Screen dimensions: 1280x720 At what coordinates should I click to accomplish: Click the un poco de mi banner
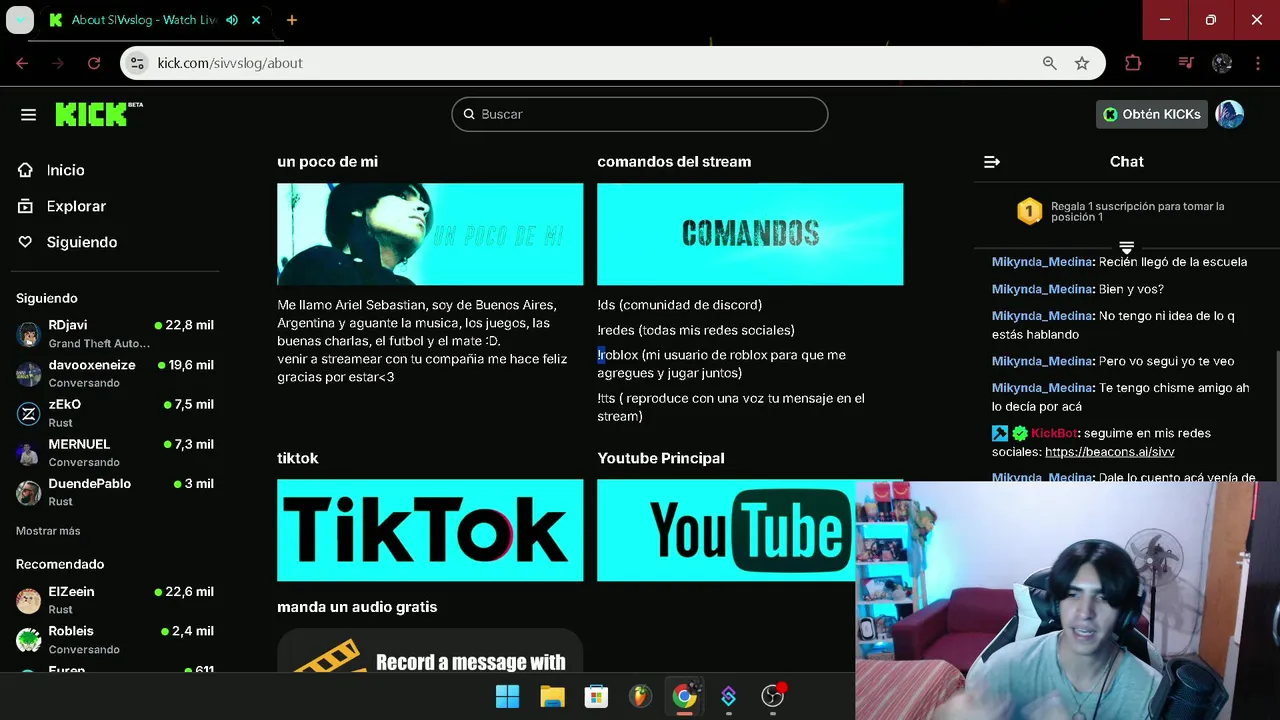[430, 234]
